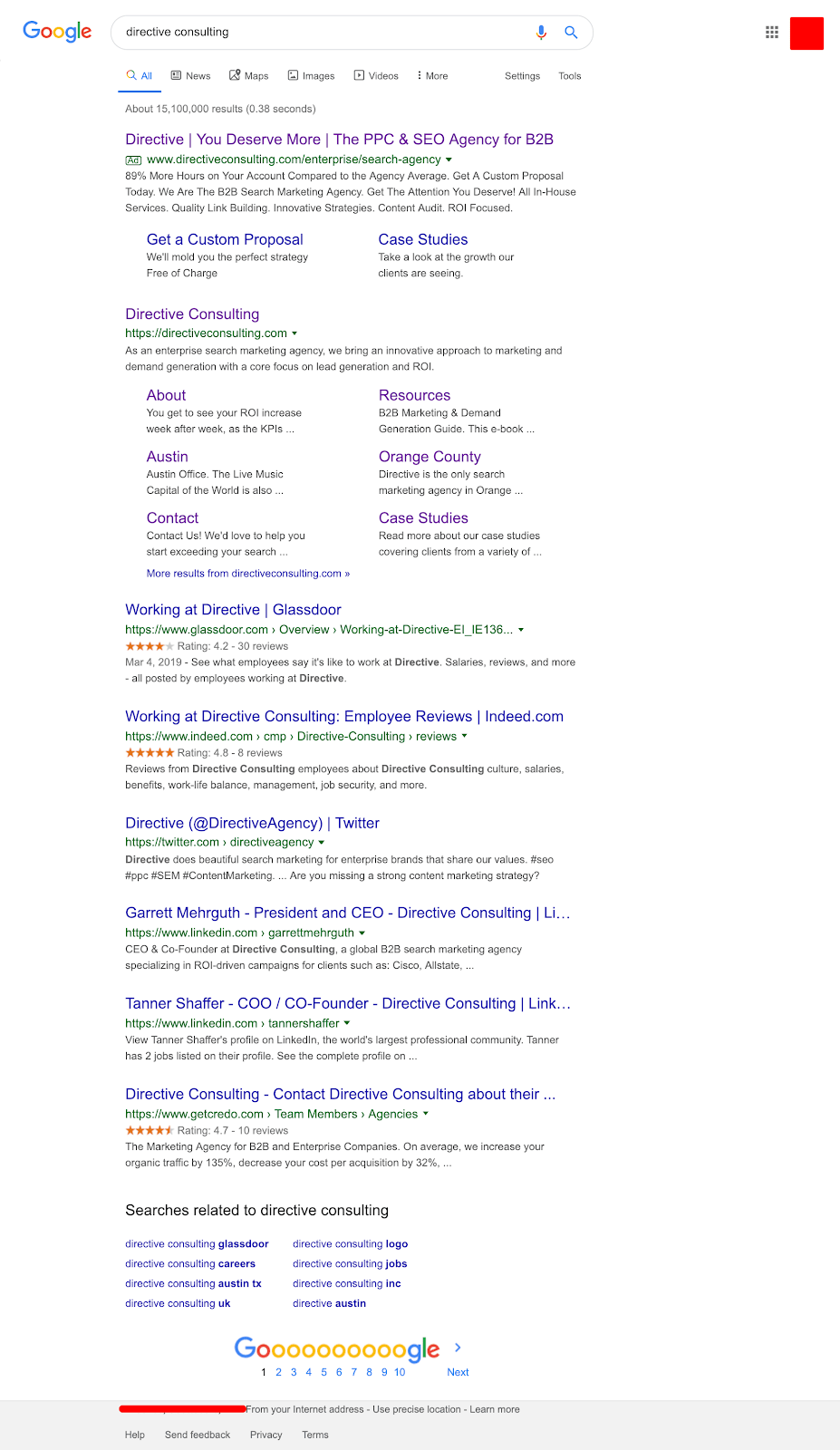Click the next-page chevron arrow icon
Viewport: 840px width, 1450px height.
[458, 1348]
